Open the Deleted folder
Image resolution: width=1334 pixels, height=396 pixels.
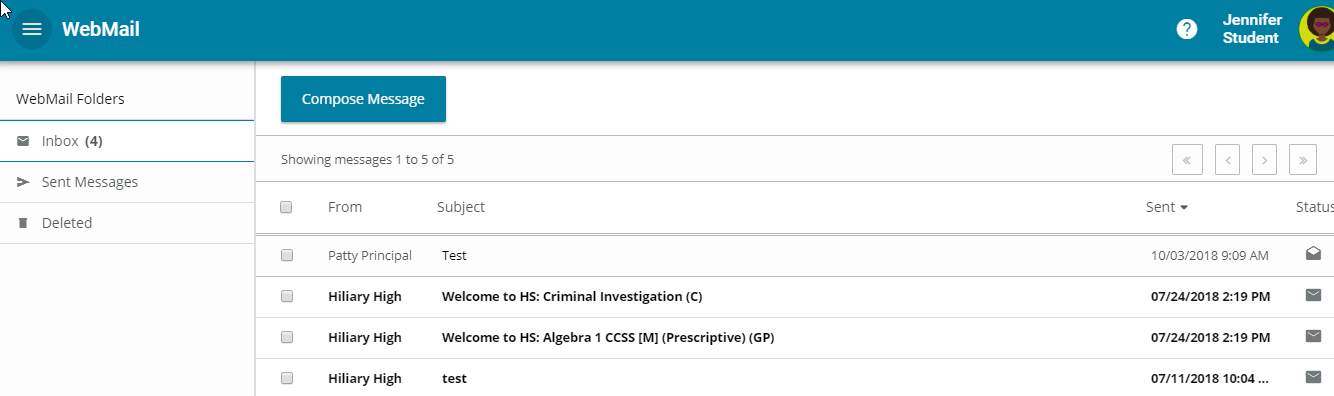(127, 223)
